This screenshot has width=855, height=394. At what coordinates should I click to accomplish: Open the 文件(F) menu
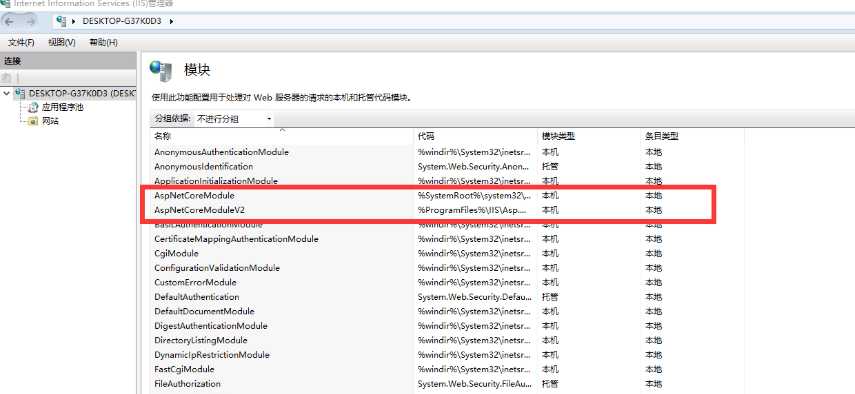coord(21,43)
